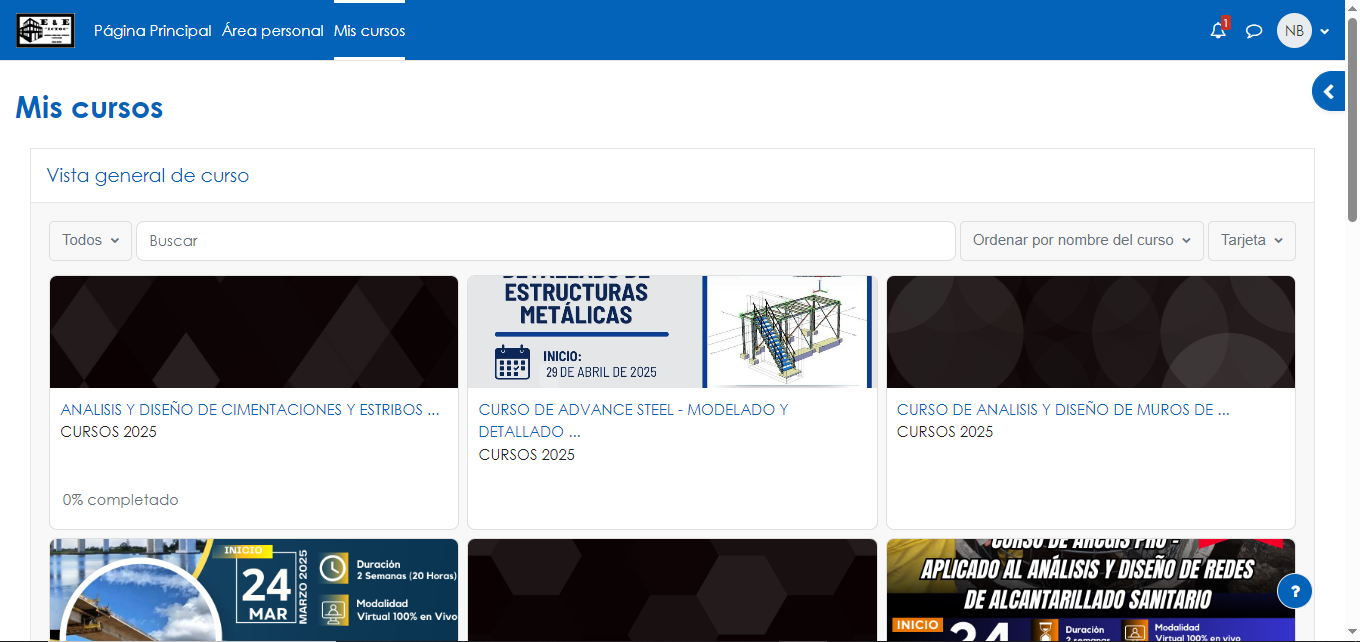Open CURSO DE ADVANCE STEEL course link
Viewport: 1360px width, 642px height.
[634, 421]
